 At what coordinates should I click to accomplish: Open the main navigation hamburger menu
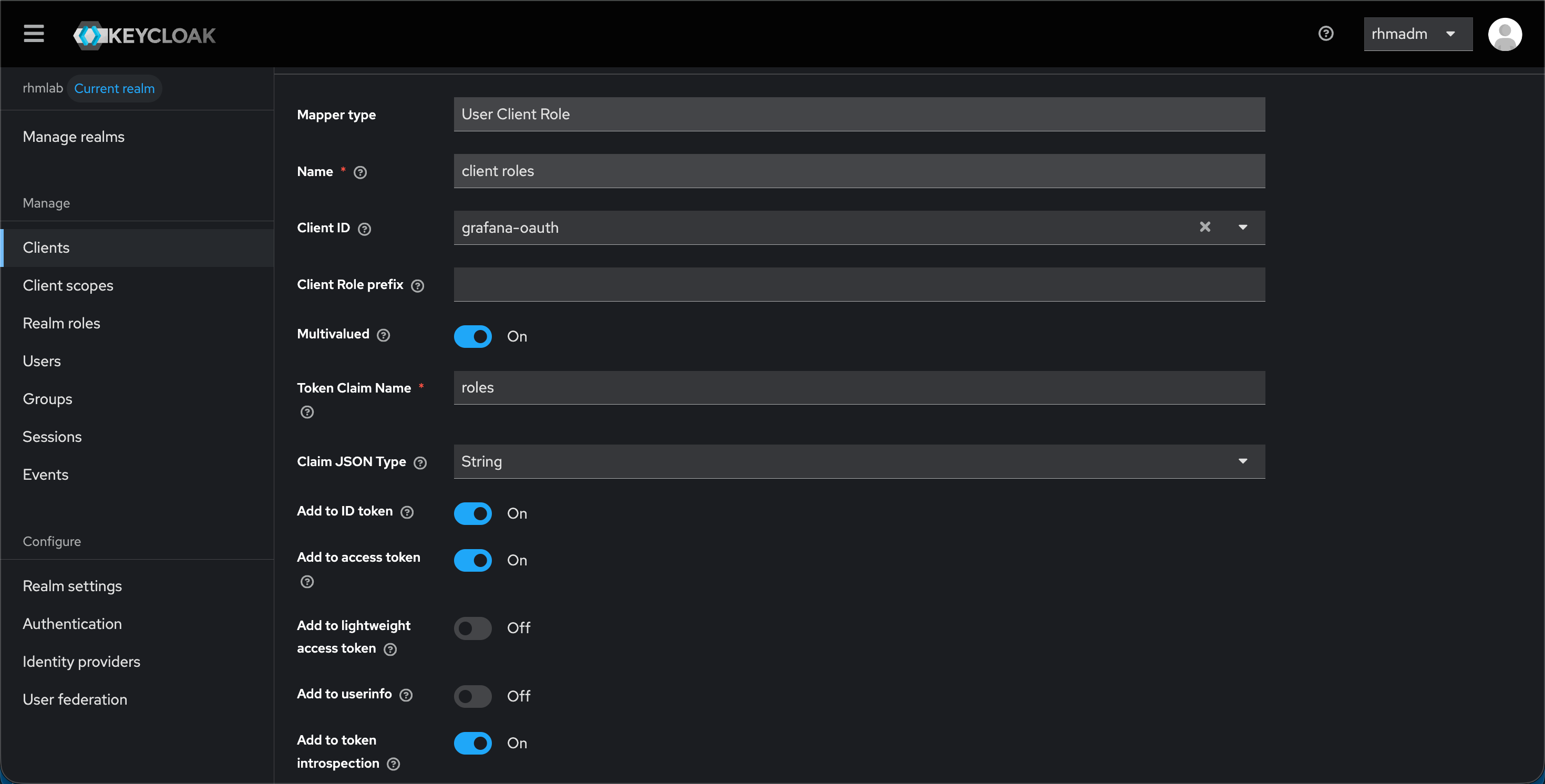tap(34, 34)
